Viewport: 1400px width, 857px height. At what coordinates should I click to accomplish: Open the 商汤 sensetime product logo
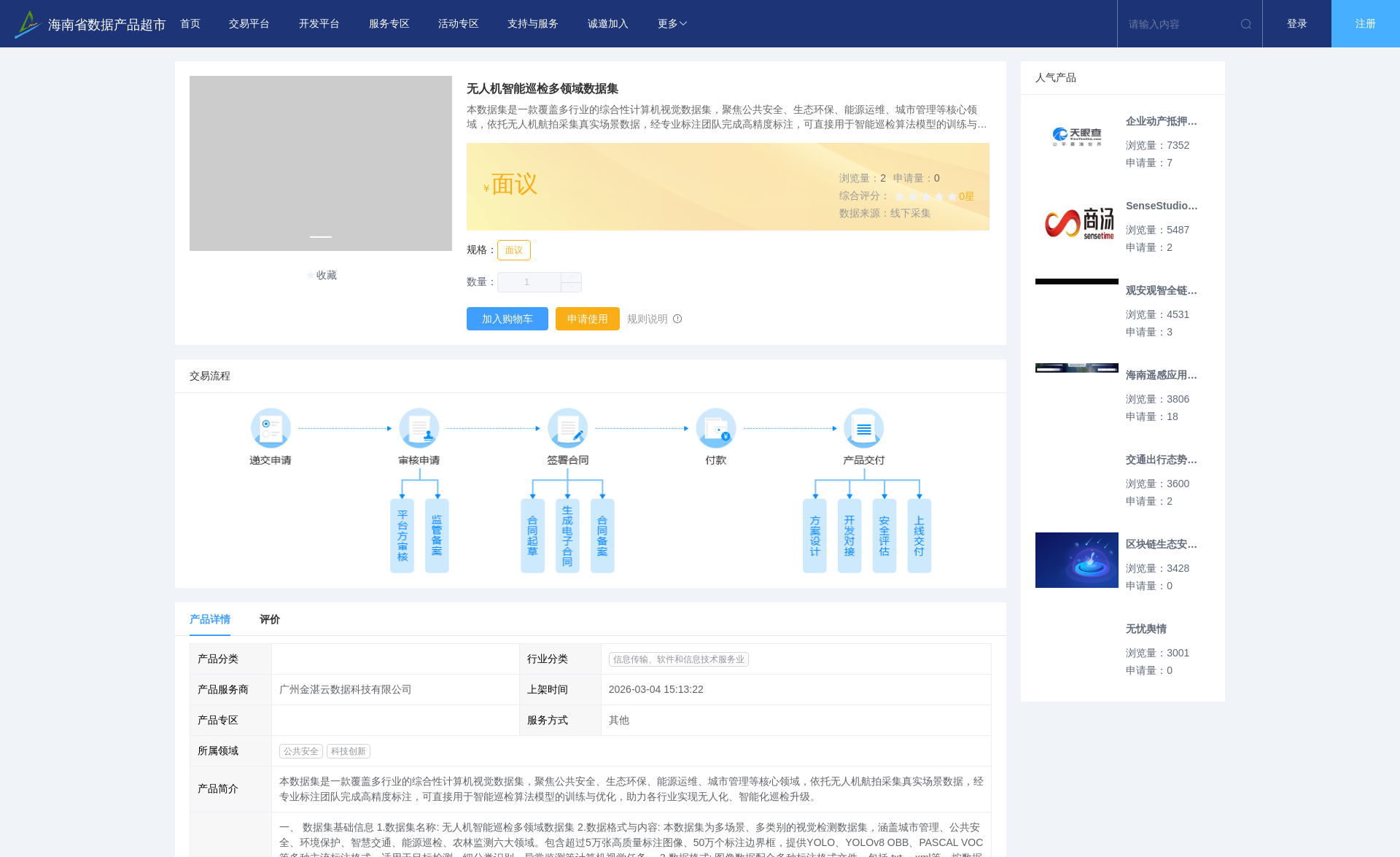tap(1077, 222)
